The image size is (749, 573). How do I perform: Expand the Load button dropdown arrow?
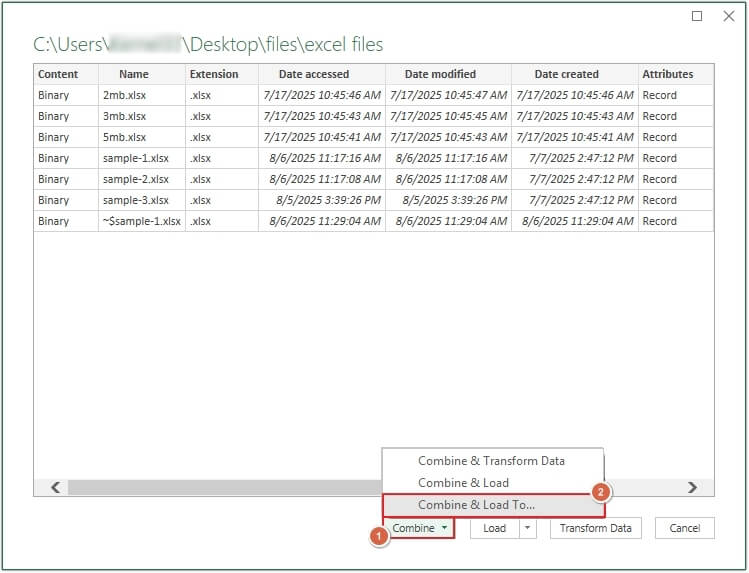click(528, 528)
